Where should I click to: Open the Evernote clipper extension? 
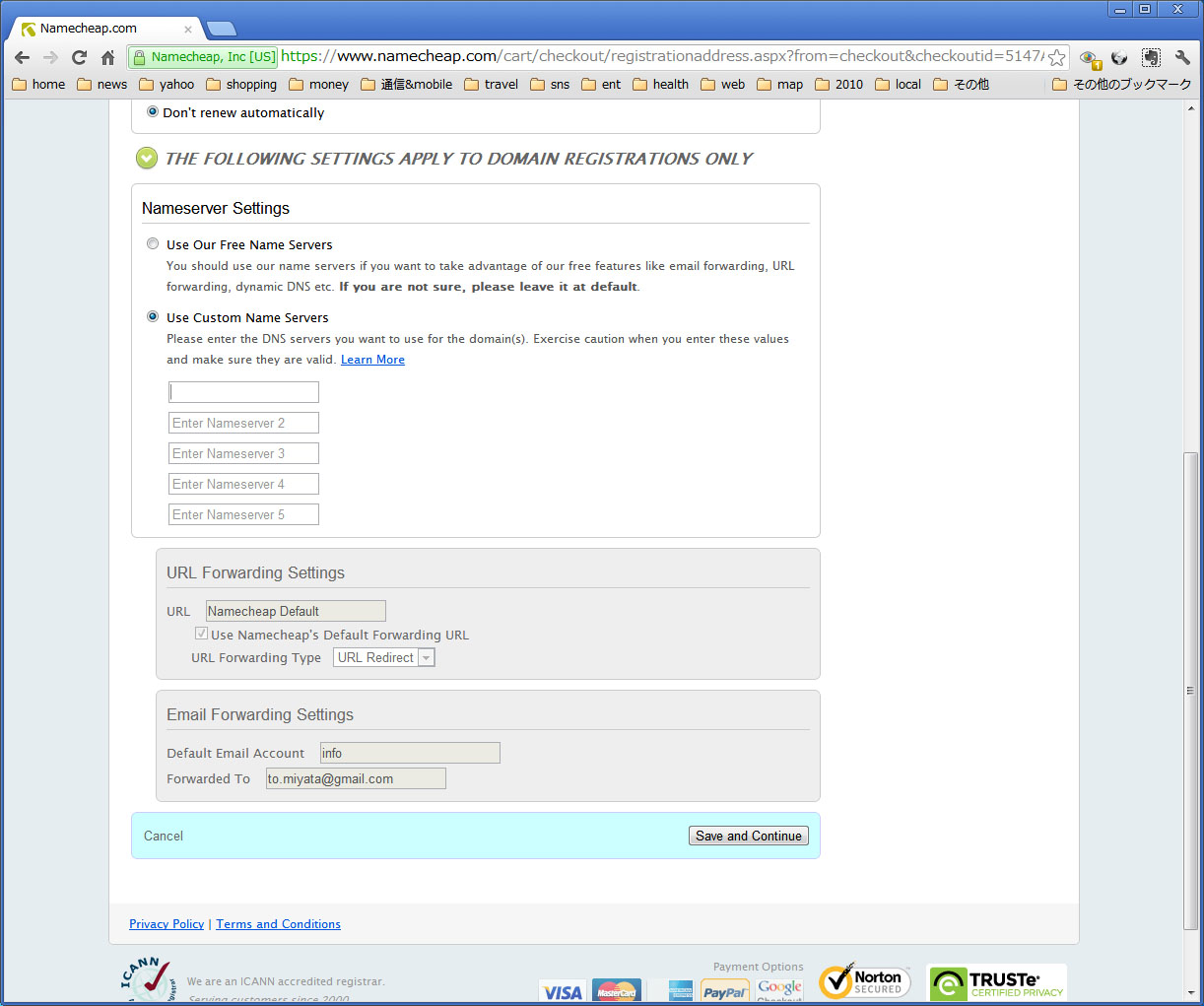coord(1151,57)
